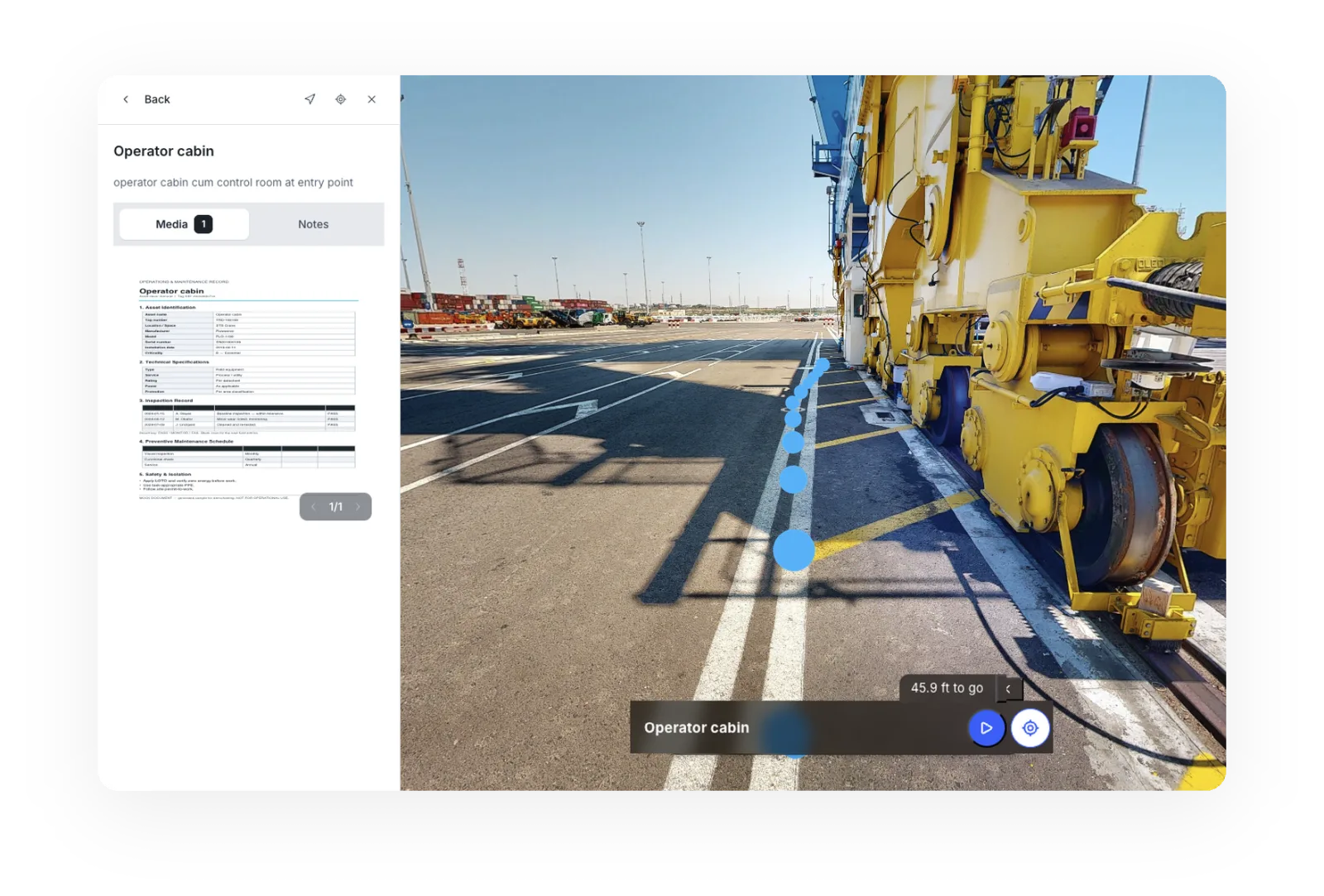
Task: Click the locate target icon in header
Action: (x=341, y=99)
